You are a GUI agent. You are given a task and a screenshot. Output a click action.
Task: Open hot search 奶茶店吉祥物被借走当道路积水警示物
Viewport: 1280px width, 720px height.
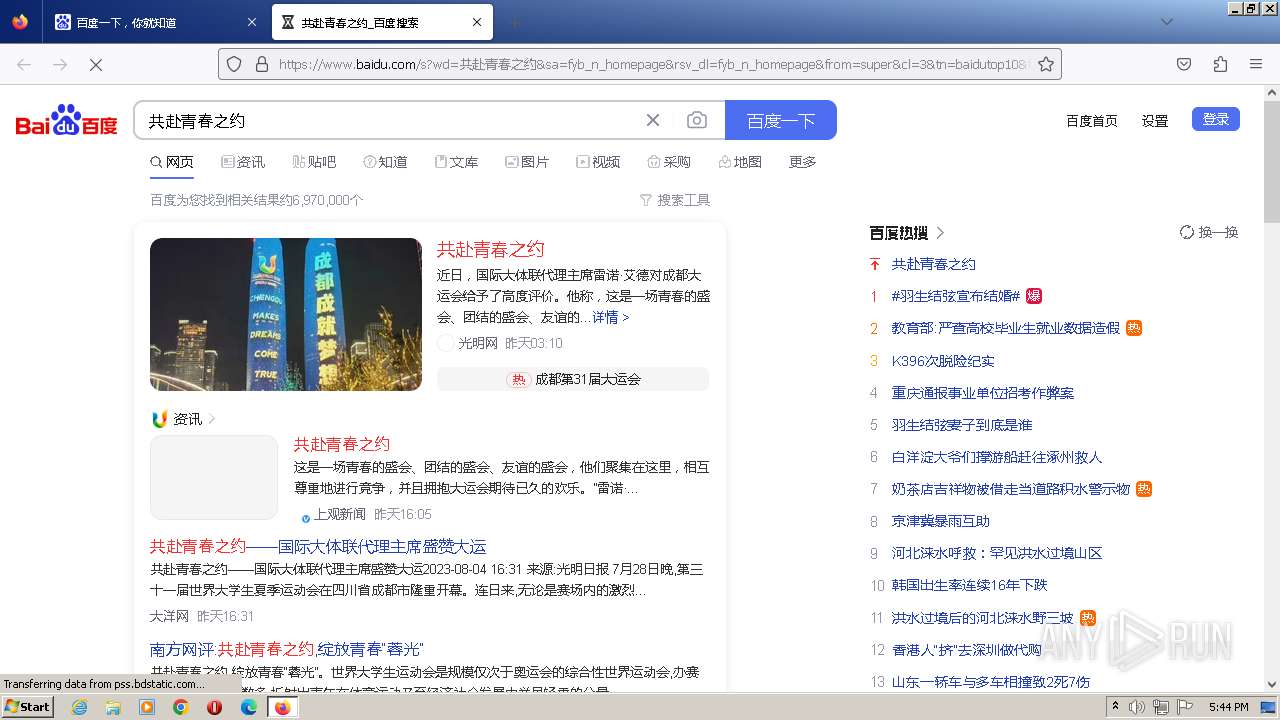(x=1011, y=489)
